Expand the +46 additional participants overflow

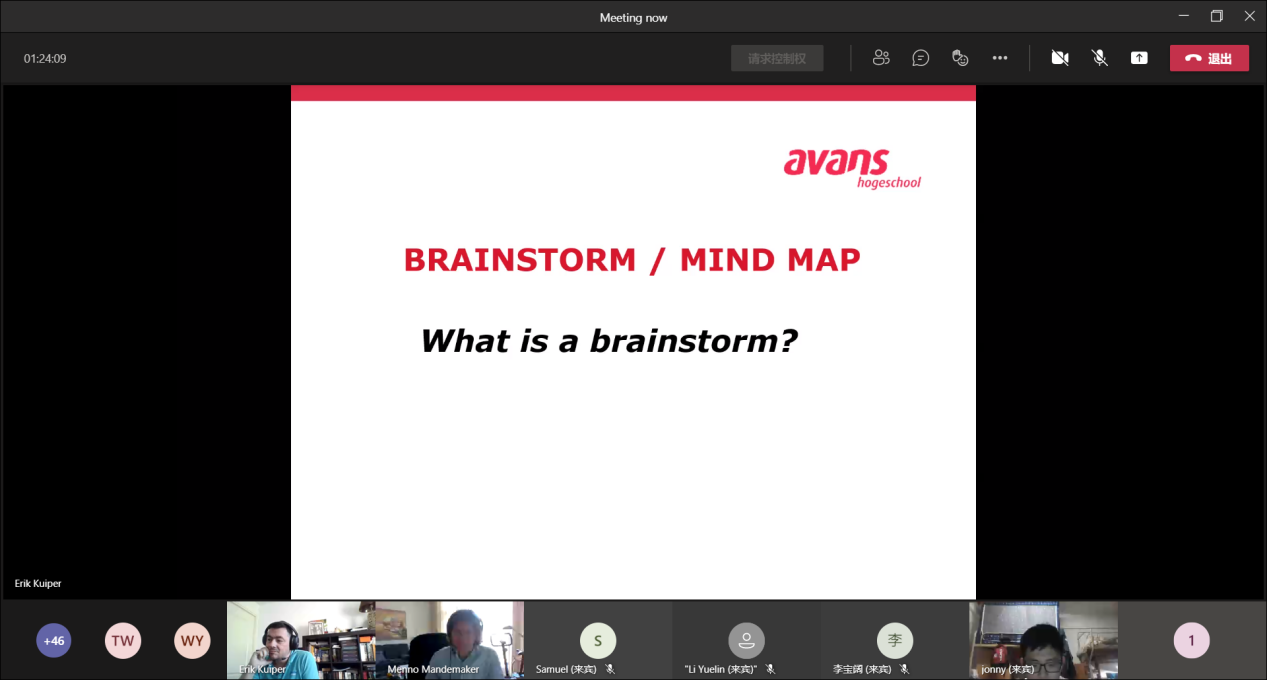click(x=54, y=641)
